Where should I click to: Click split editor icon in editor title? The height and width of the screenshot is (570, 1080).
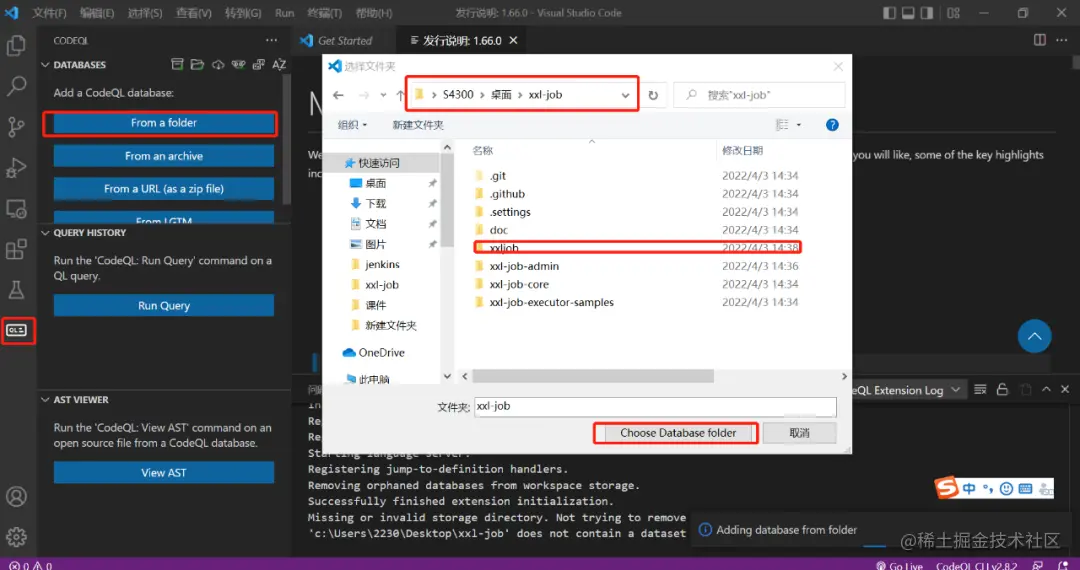pos(1040,40)
